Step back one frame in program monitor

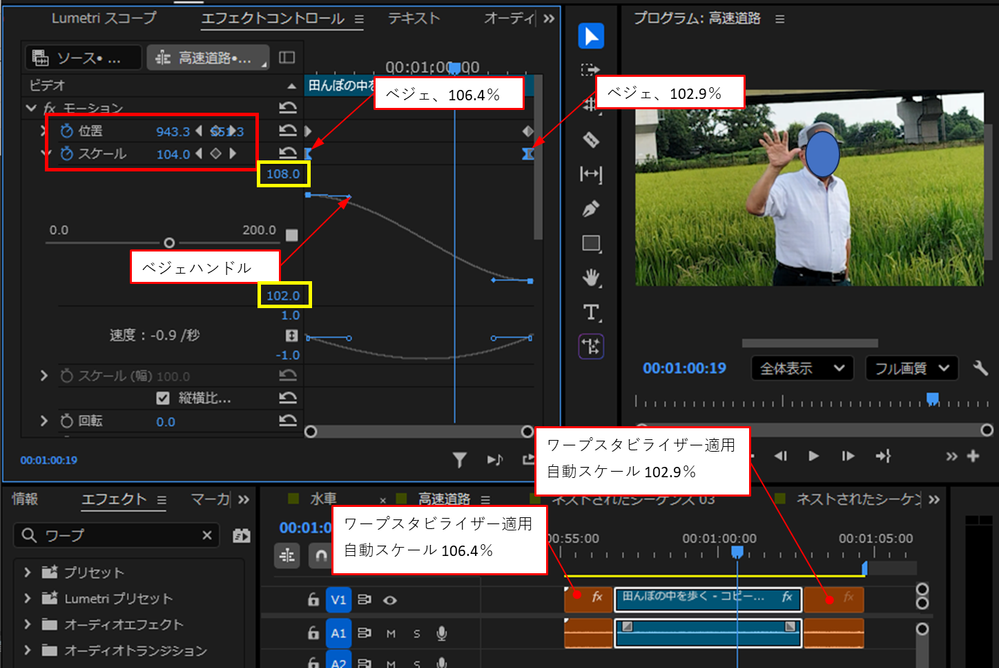tap(780, 456)
